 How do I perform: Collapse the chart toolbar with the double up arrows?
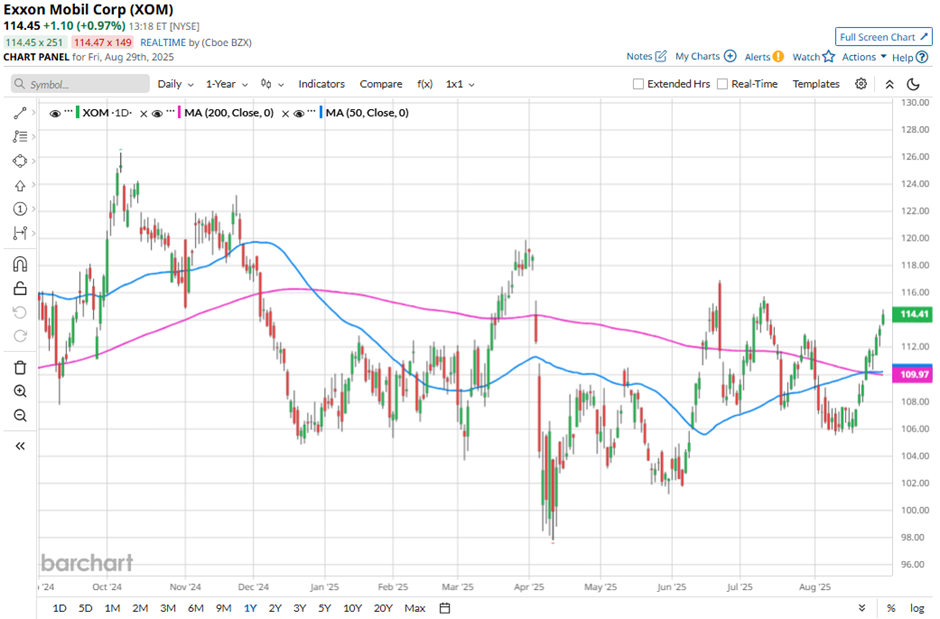[x=890, y=84]
